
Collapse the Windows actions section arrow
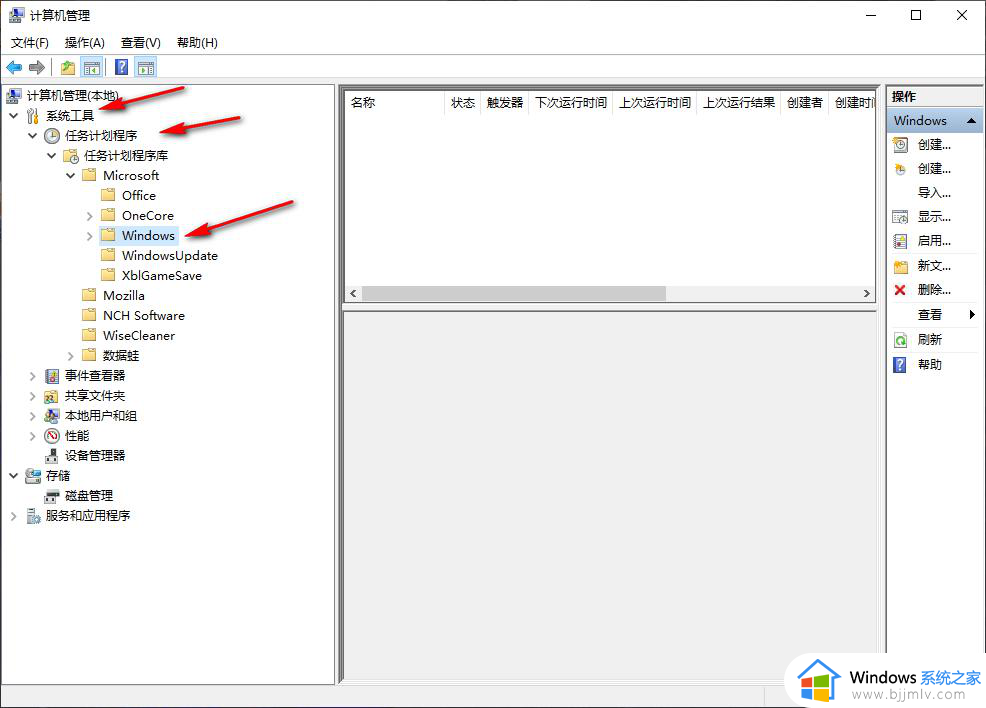pos(972,120)
